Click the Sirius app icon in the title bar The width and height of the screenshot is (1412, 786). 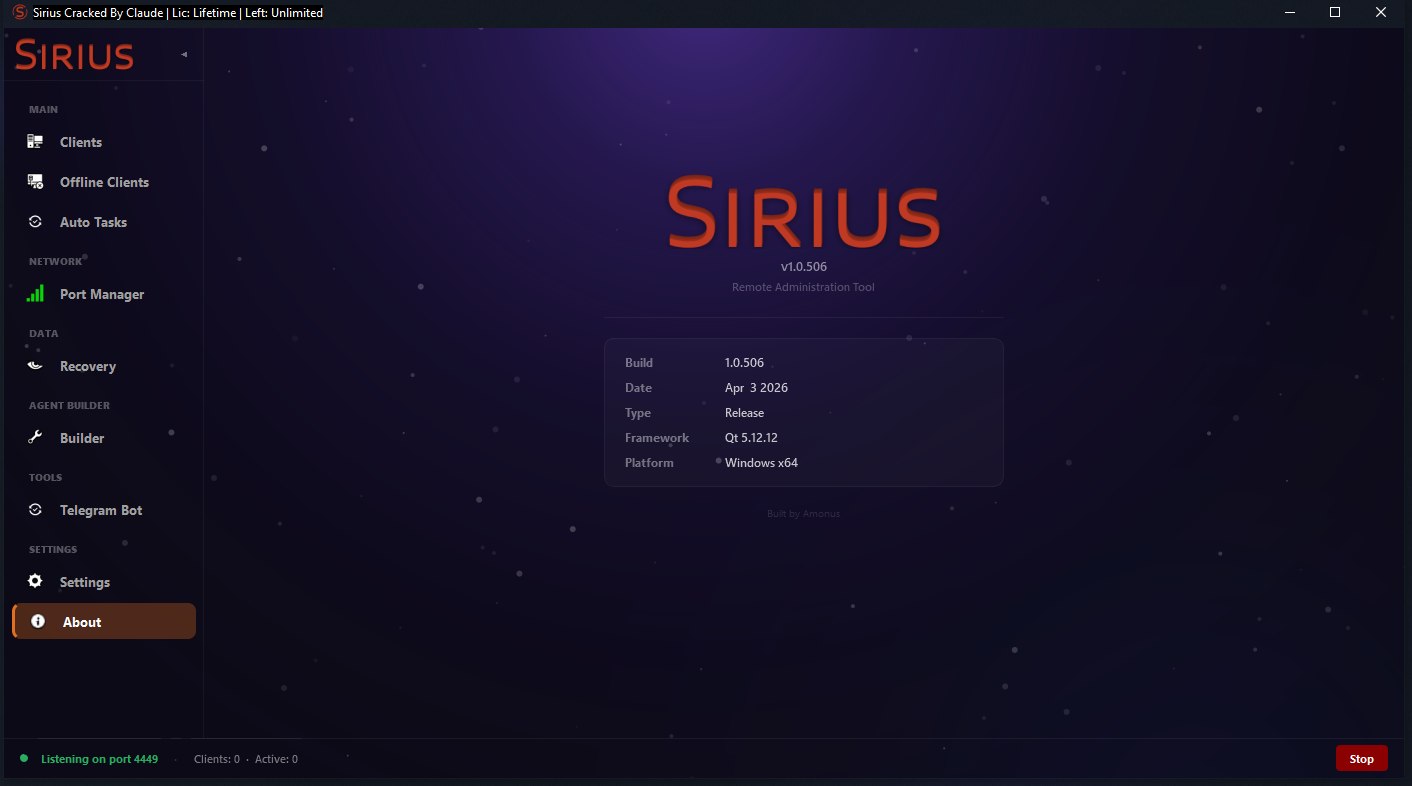pyautogui.click(x=18, y=12)
